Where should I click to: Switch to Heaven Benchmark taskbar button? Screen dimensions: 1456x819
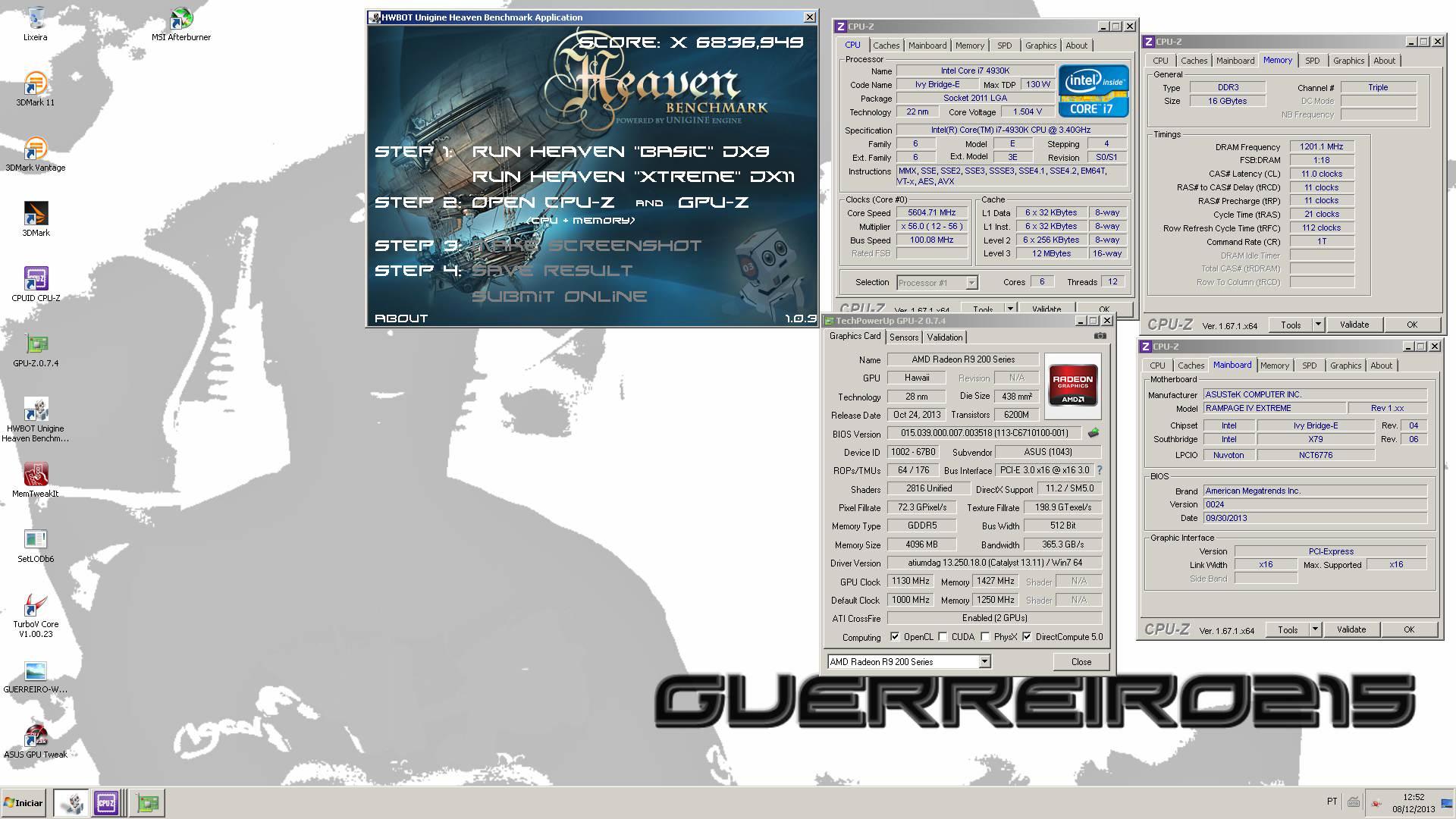[71, 803]
